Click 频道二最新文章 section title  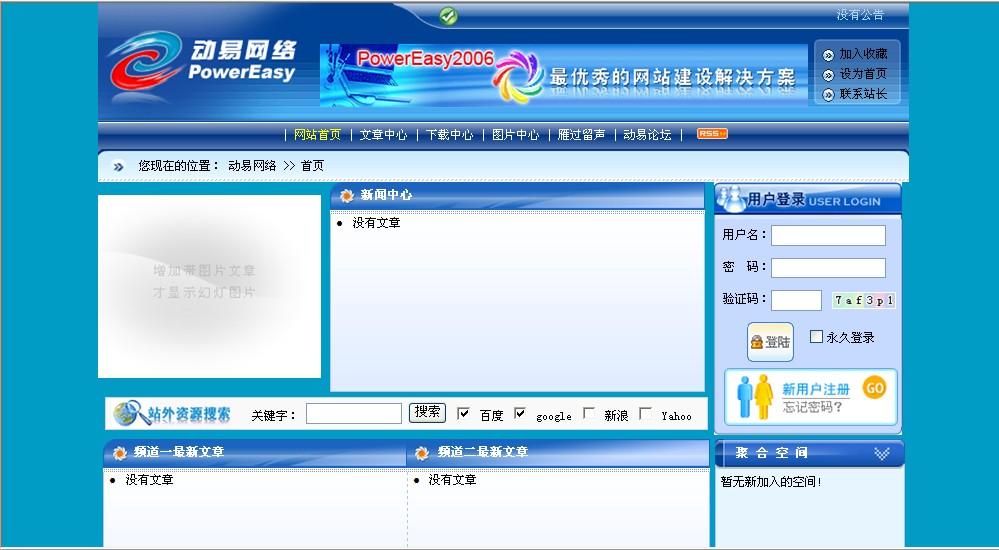coord(482,452)
